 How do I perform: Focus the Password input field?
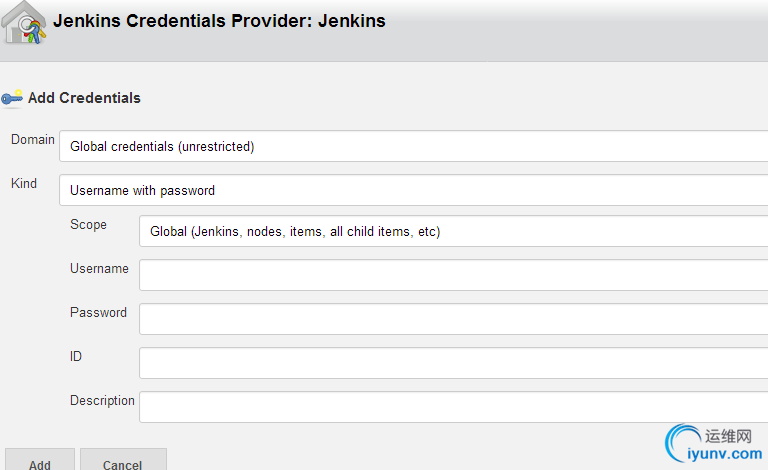click(454, 319)
